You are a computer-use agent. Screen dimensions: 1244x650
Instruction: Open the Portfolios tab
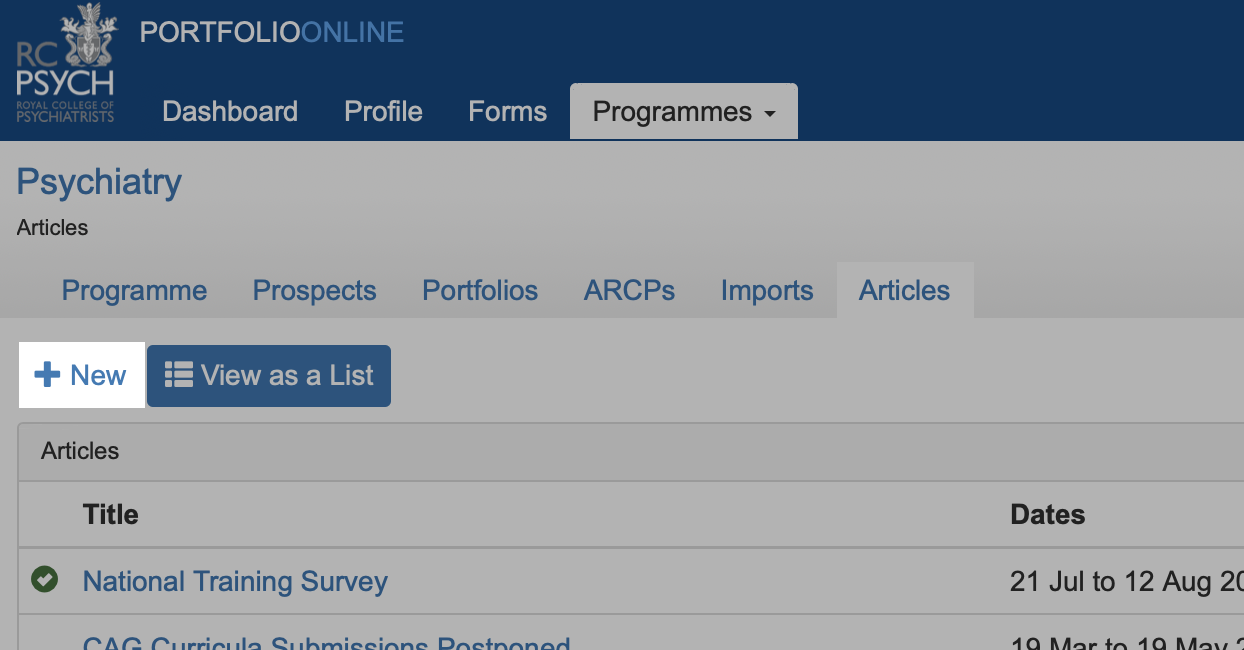(480, 291)
